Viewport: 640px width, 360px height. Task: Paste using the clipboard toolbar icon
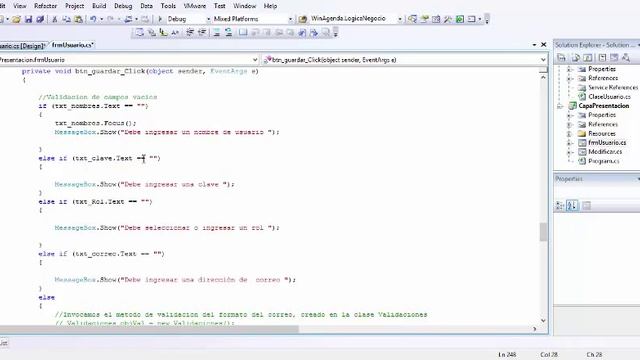78,19
